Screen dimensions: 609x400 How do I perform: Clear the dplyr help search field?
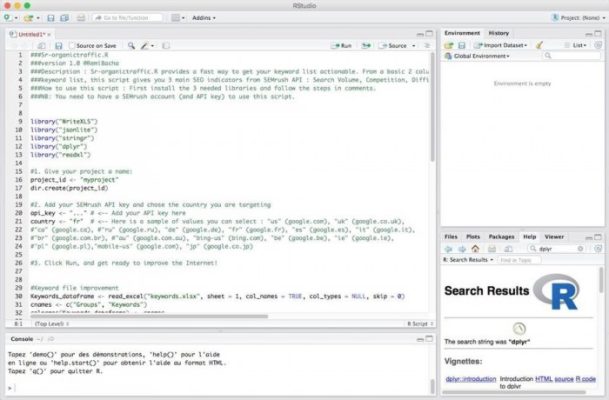(580, 249)
